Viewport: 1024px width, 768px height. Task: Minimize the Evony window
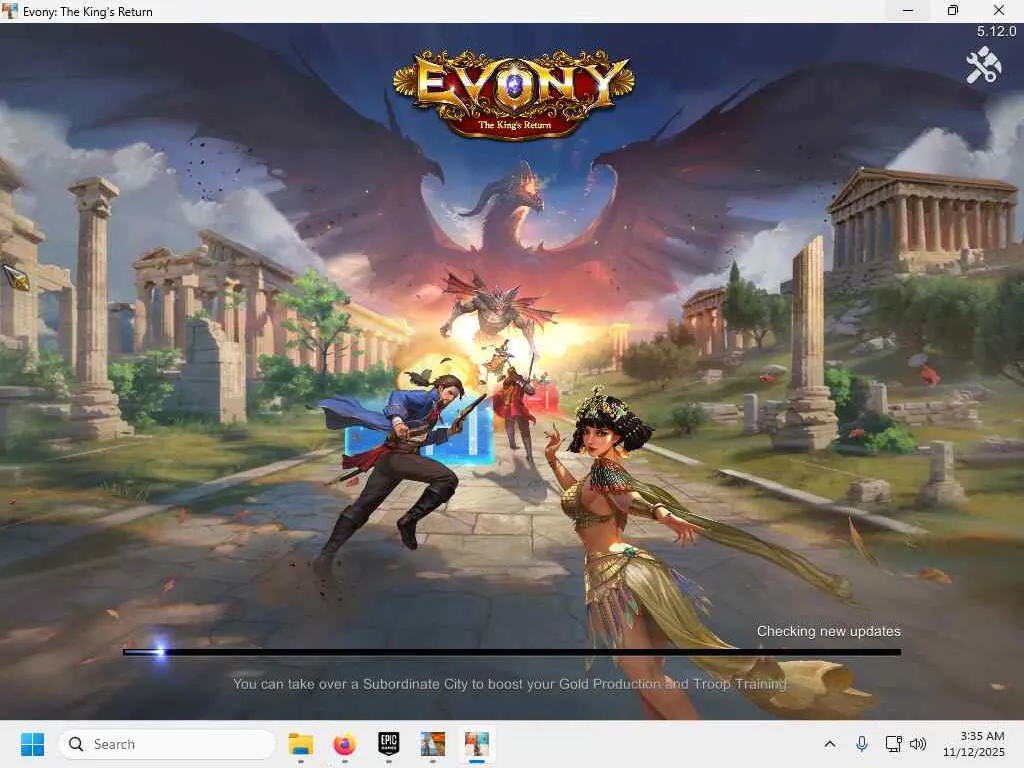pyautogui.click(x=908, y=11)
